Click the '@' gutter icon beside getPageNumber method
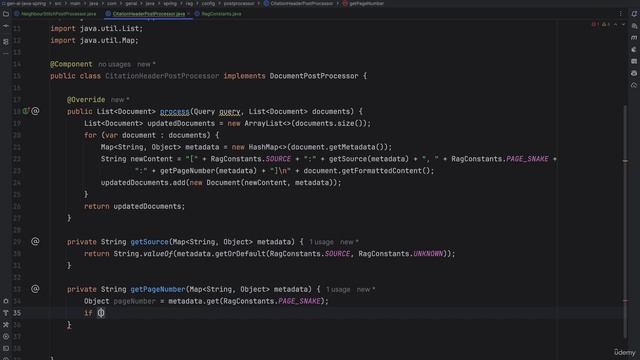The width and height of the screenshot is (640, 360). (36, 289)
